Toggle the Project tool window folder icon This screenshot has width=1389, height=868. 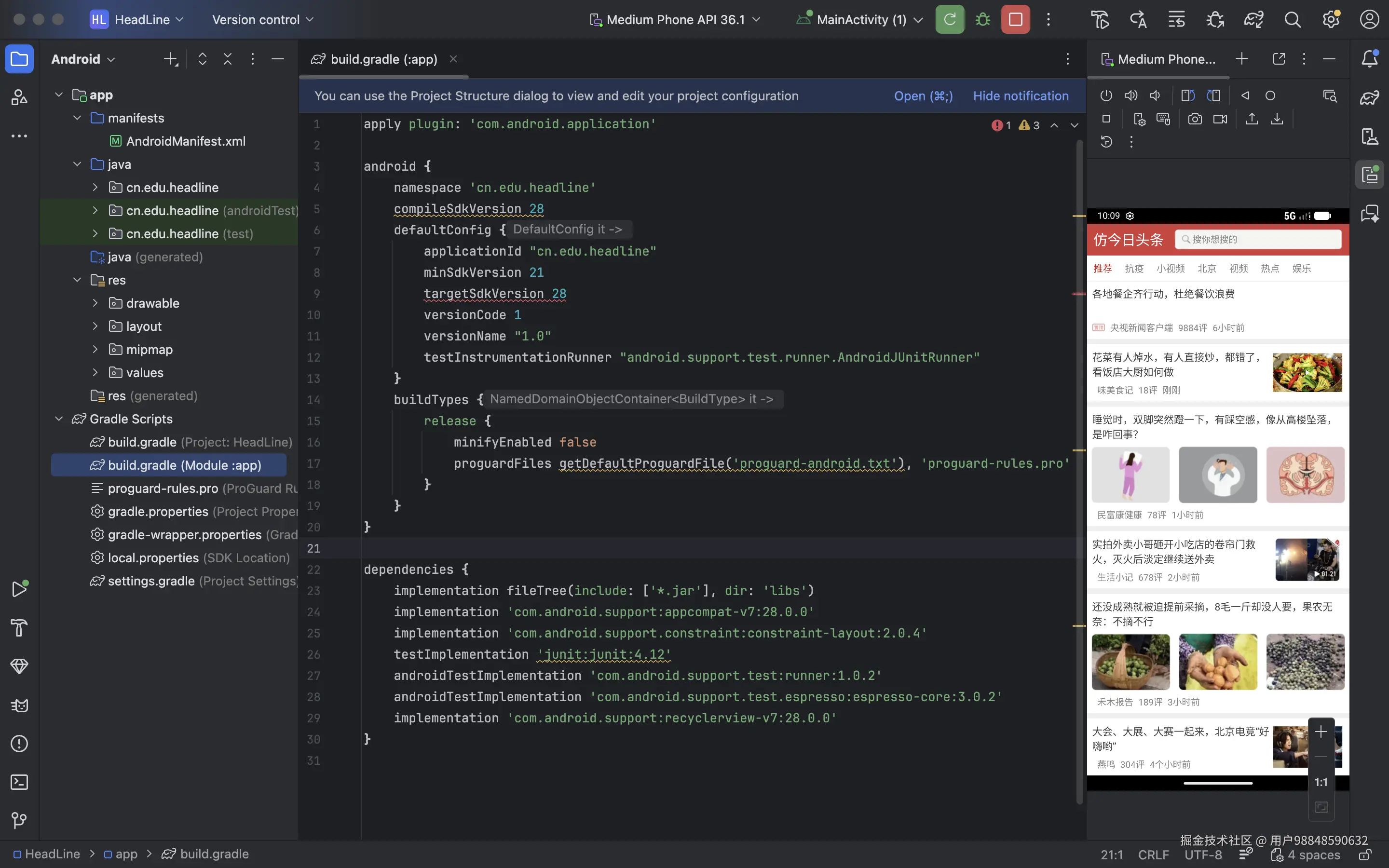click(19, 58)
